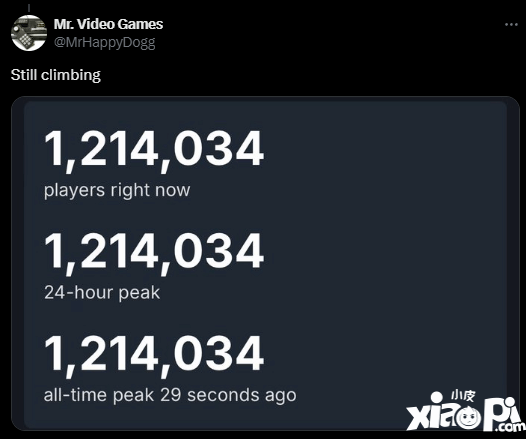Click the 1,214,034 all-time peak number
This screenshot has width=526, height=439.
pyautogui.click(x=154, y=354)
